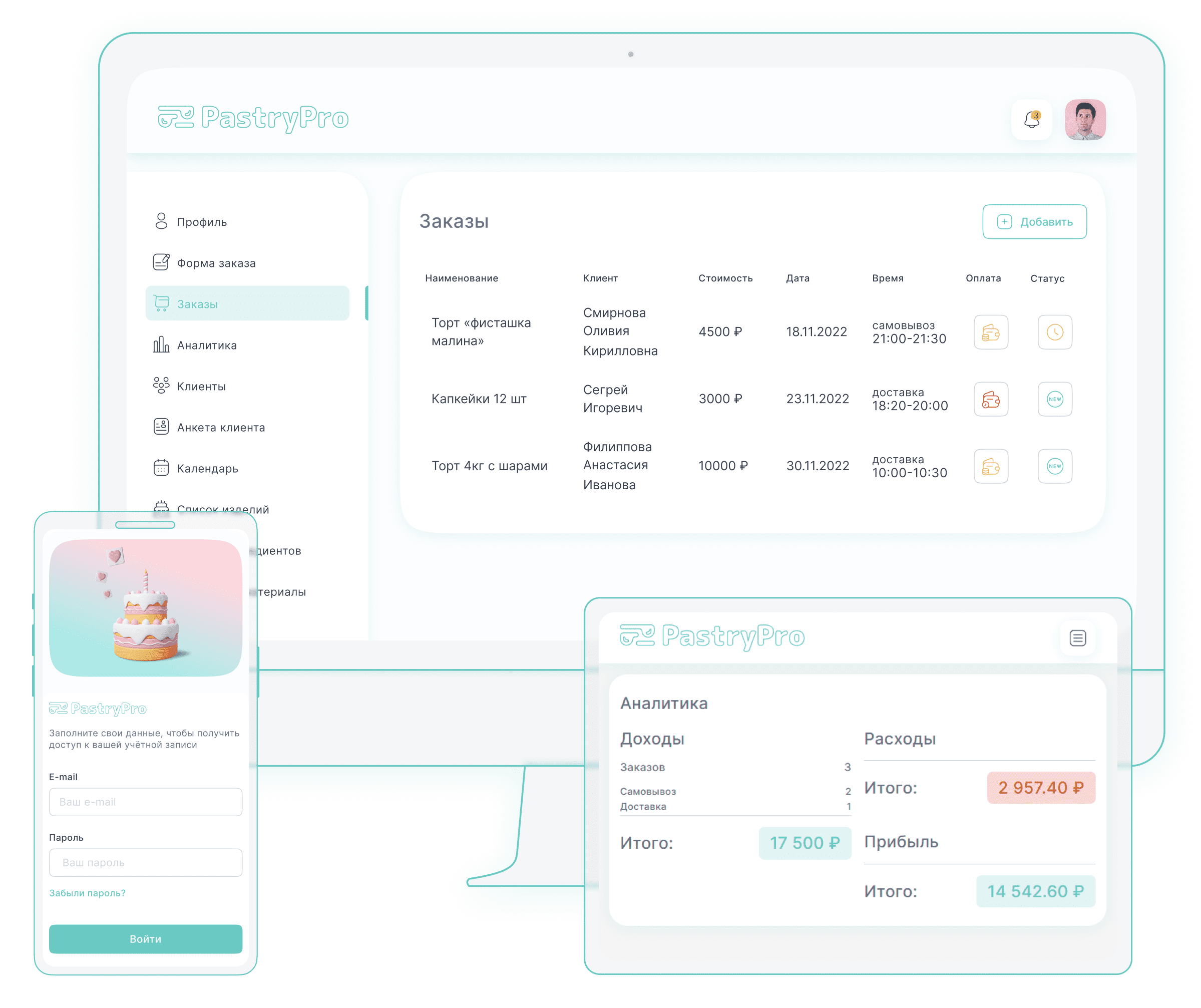Select Заказы in the sidebar

[x=247, y=303]
